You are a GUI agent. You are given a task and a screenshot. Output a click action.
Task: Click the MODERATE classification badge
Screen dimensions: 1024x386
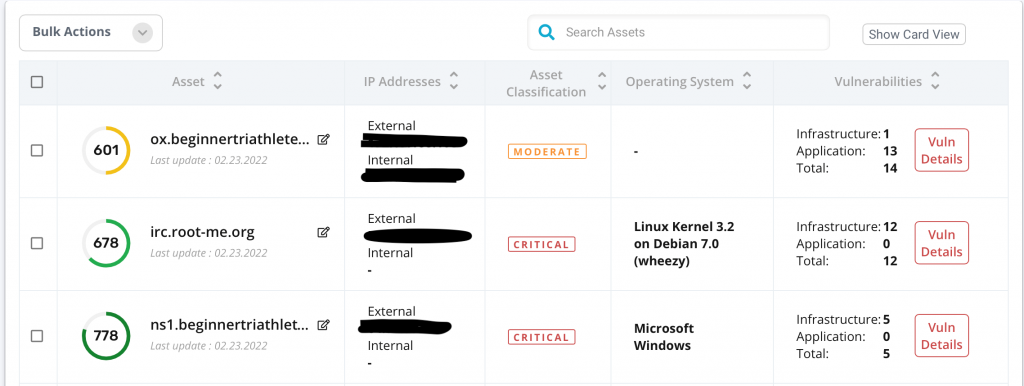point(547,152)
